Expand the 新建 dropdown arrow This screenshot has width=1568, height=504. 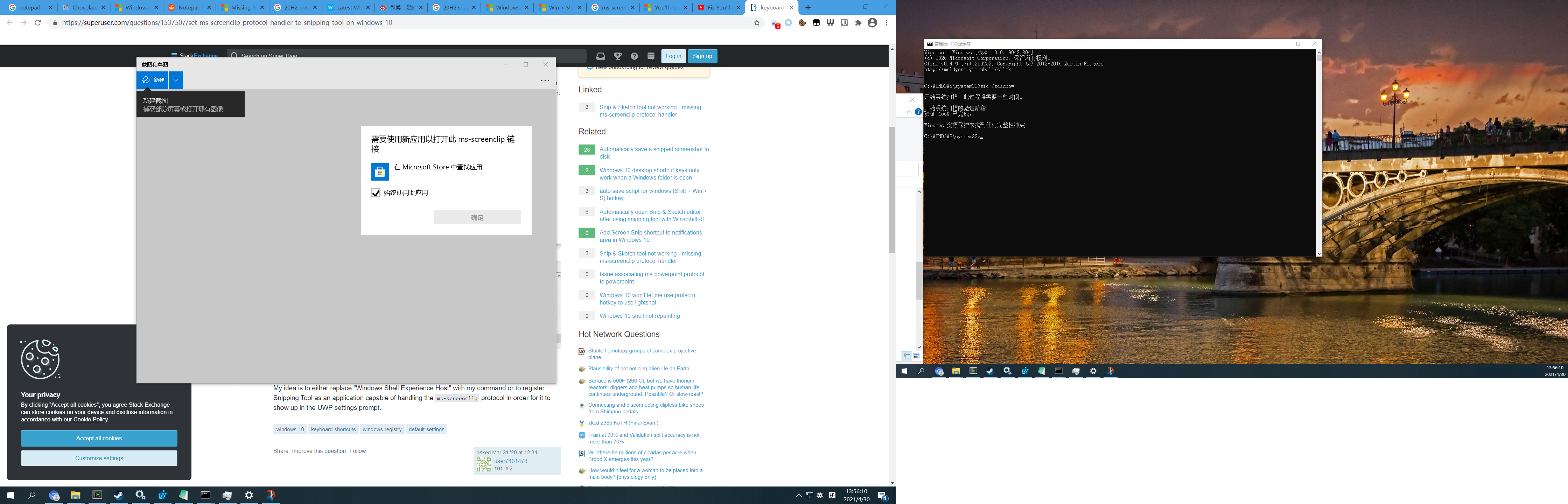175,80
